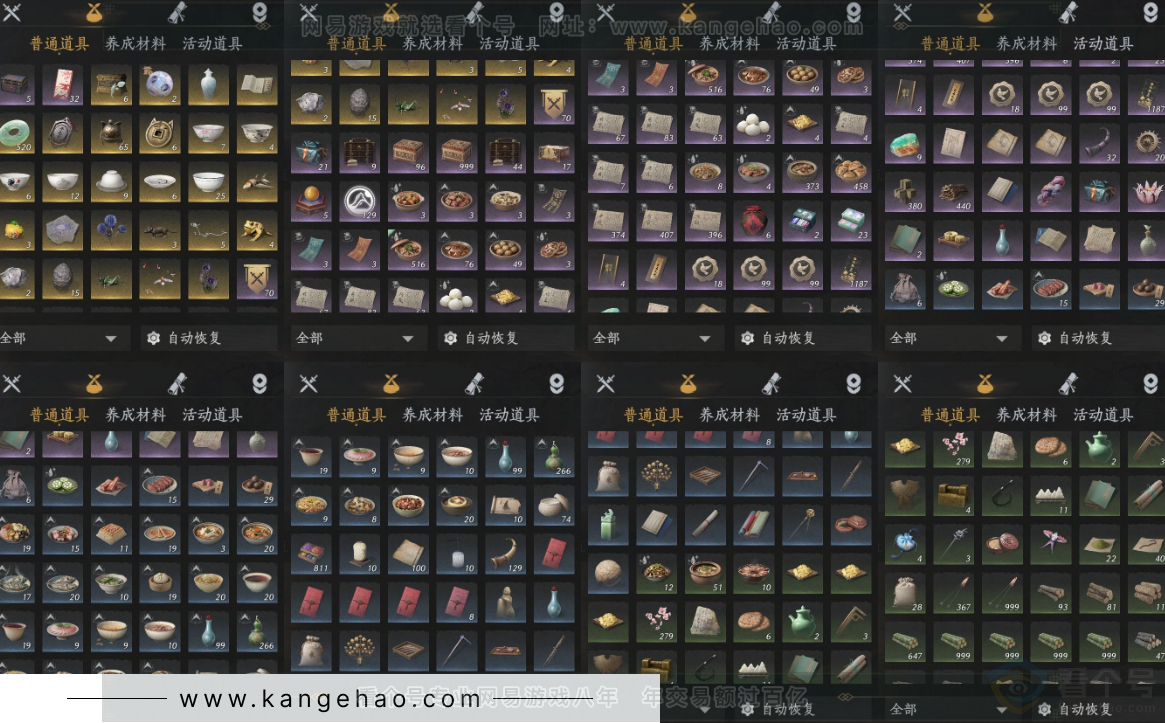This screenshot has width=1165, height=723.
Task: Select the red wine jar item
Action: coord(753,221)
